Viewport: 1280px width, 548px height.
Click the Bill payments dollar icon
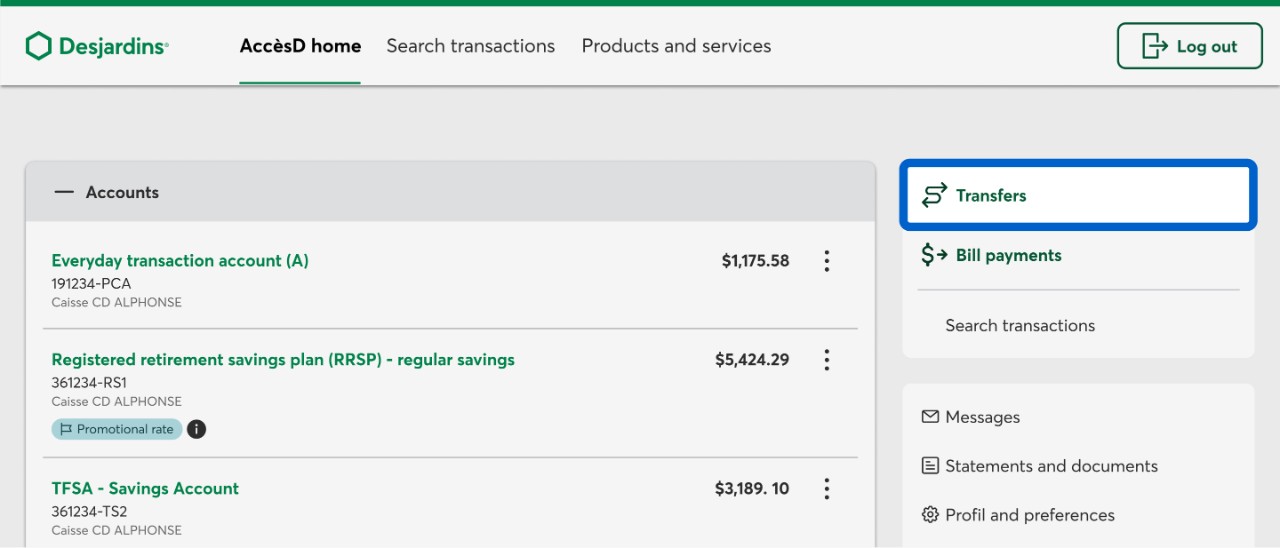[x=934, y=255]
